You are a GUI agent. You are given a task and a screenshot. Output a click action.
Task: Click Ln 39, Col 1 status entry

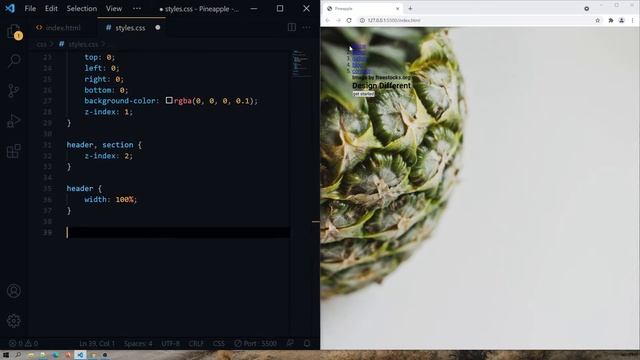97,344
